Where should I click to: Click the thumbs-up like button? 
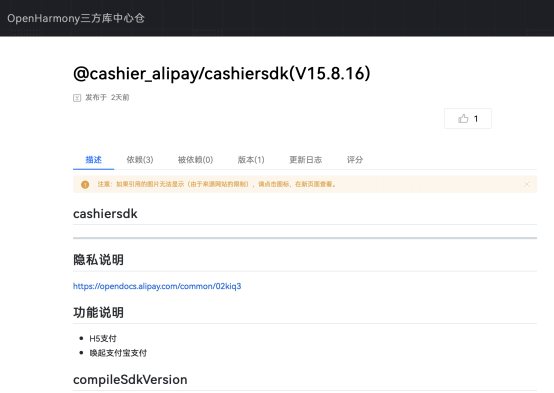tap(467, 118)
